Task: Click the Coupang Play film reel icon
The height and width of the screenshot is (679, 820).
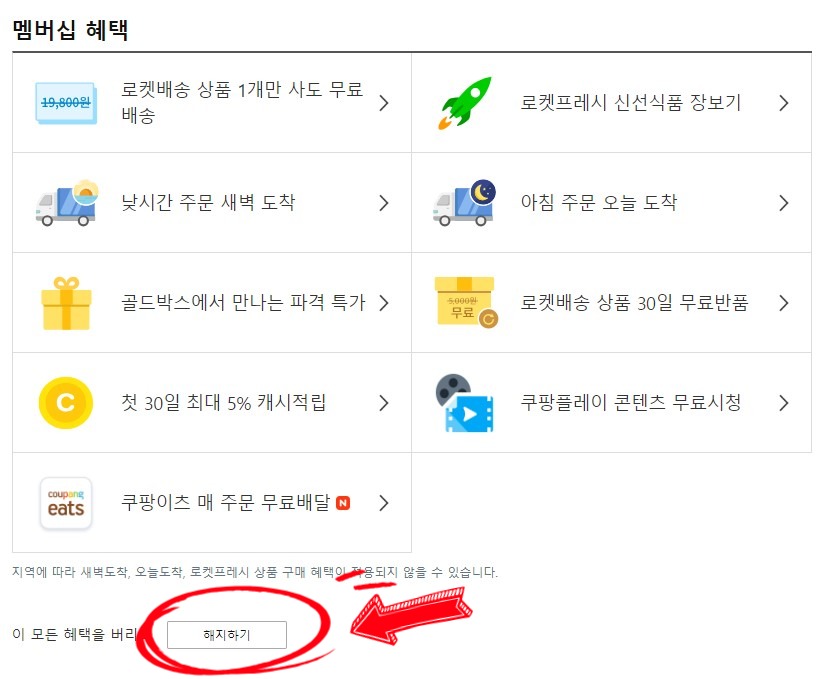Action: coord(464,403)
